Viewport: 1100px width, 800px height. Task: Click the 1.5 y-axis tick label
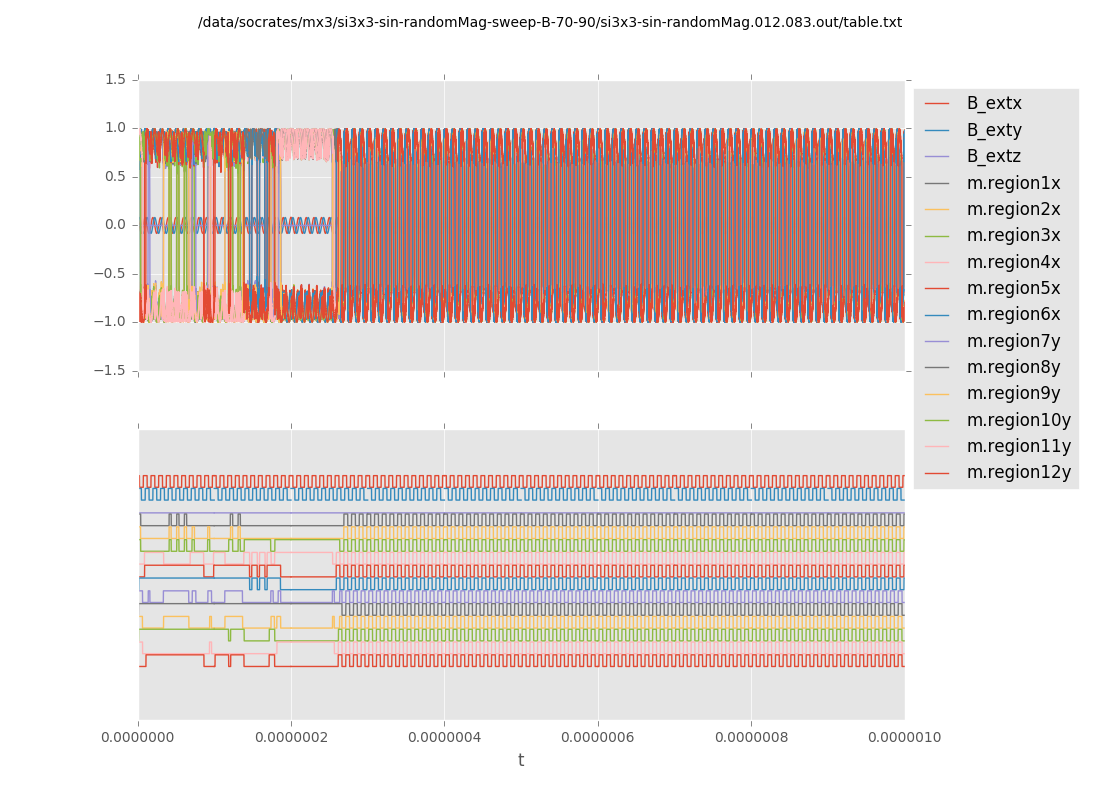pyautogui.click(x=115, y=80)
